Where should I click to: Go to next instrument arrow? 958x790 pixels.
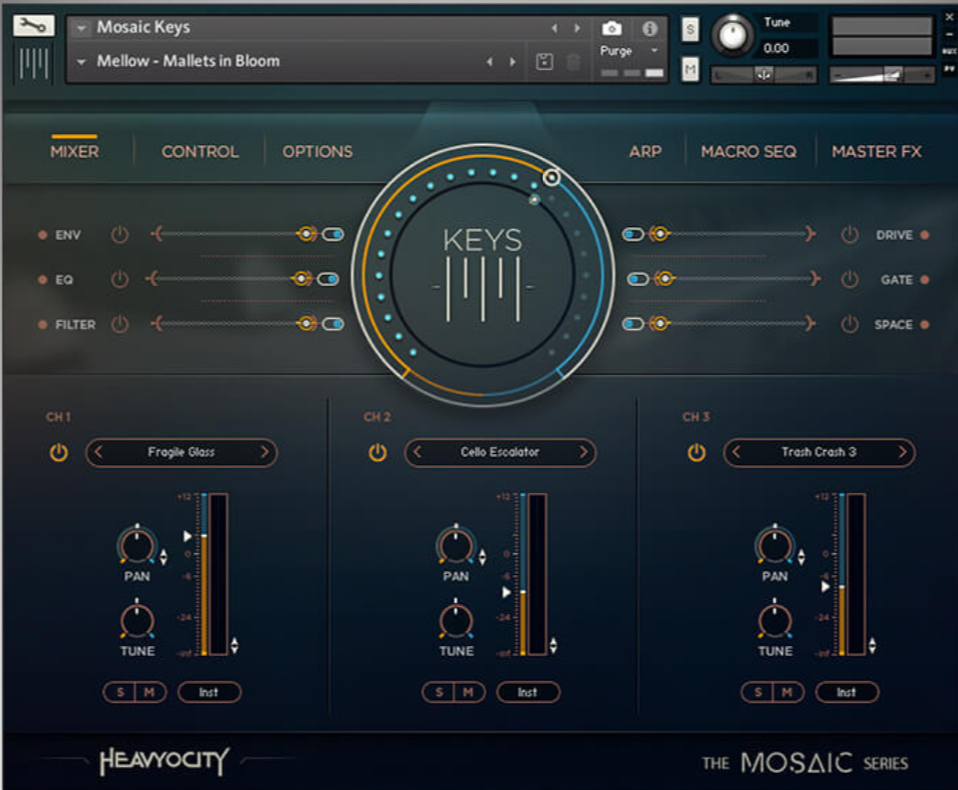coord(577,28)
